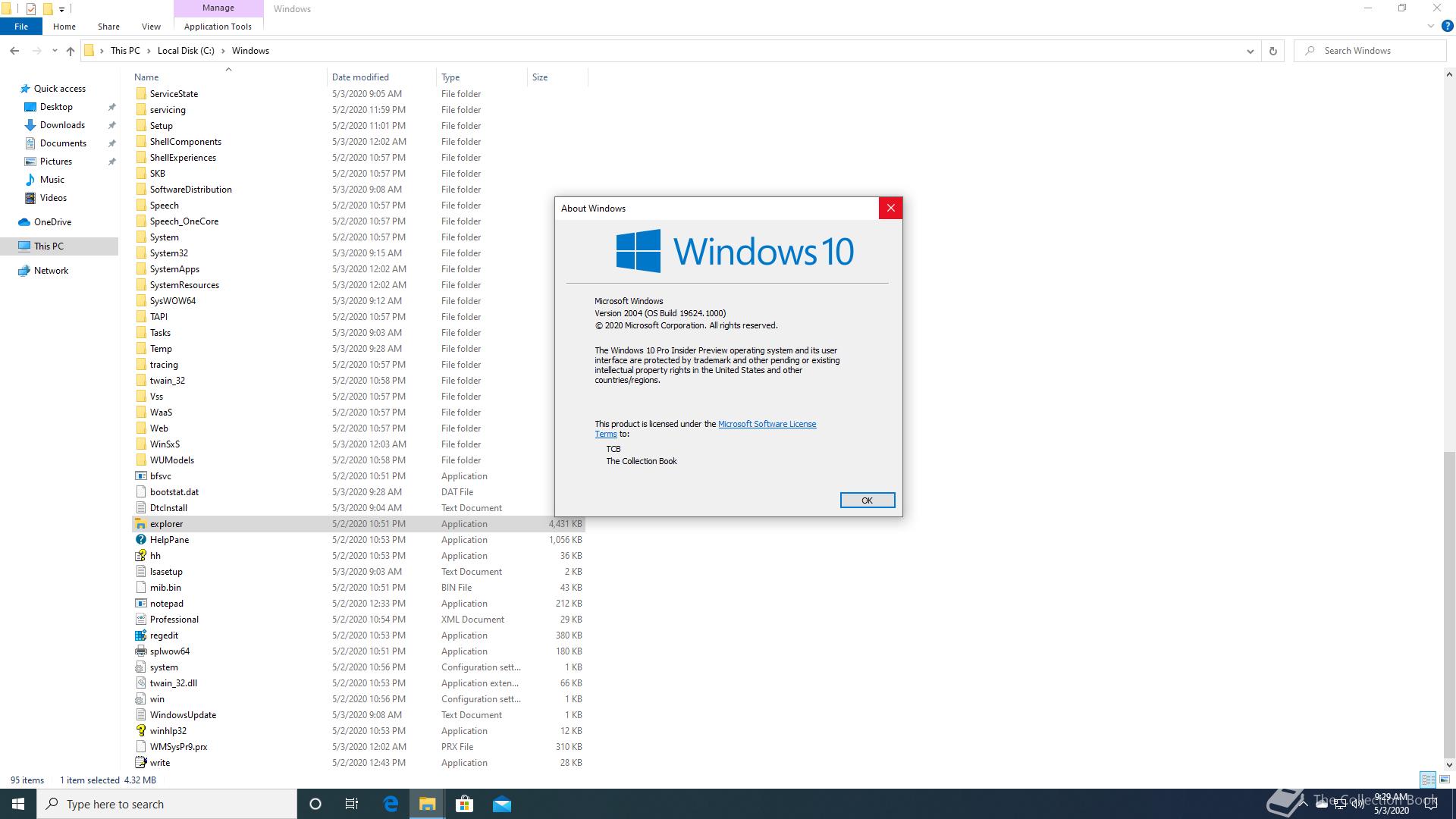
Task: Open the File menu
Action: [21, 26]
